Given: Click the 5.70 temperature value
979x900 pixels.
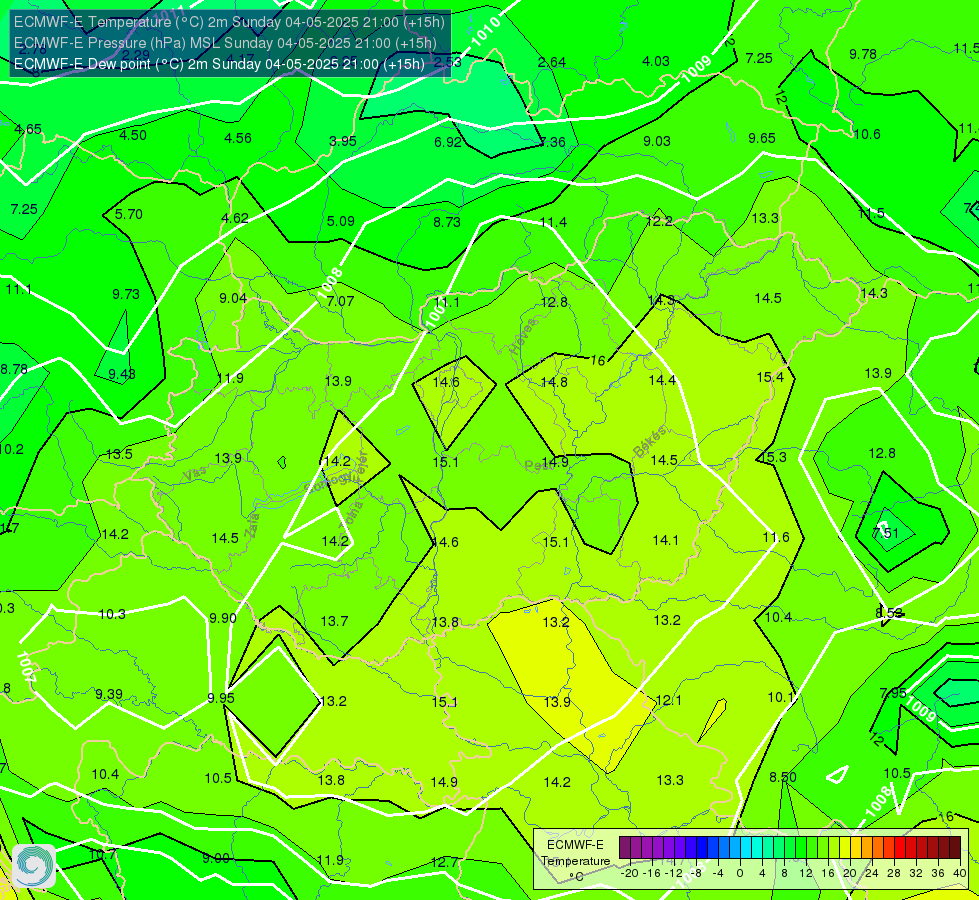Looking at the screenshot, I should pyautogui.click(x=129, y=214).
